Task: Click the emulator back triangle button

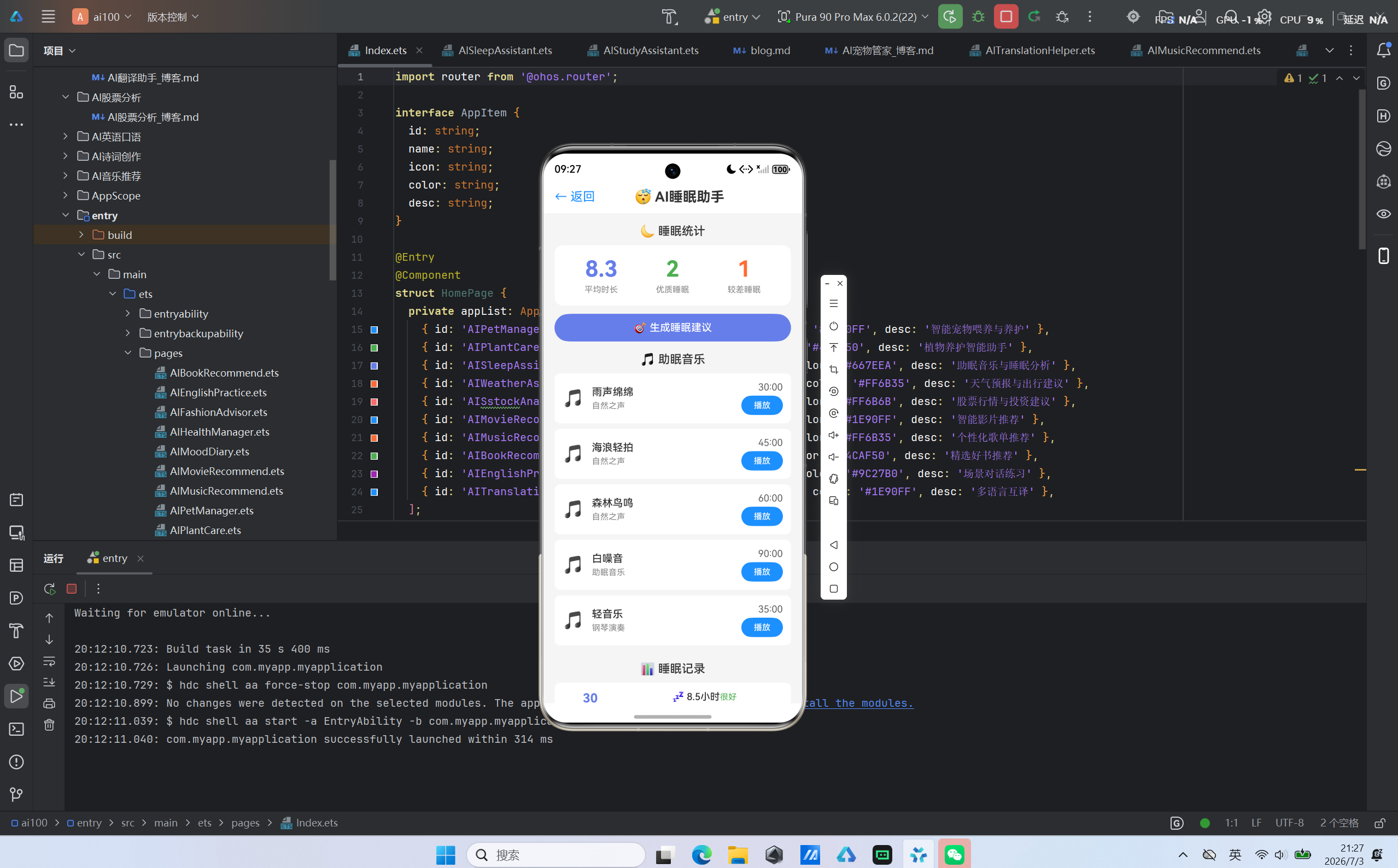Action: pos(834,545)
